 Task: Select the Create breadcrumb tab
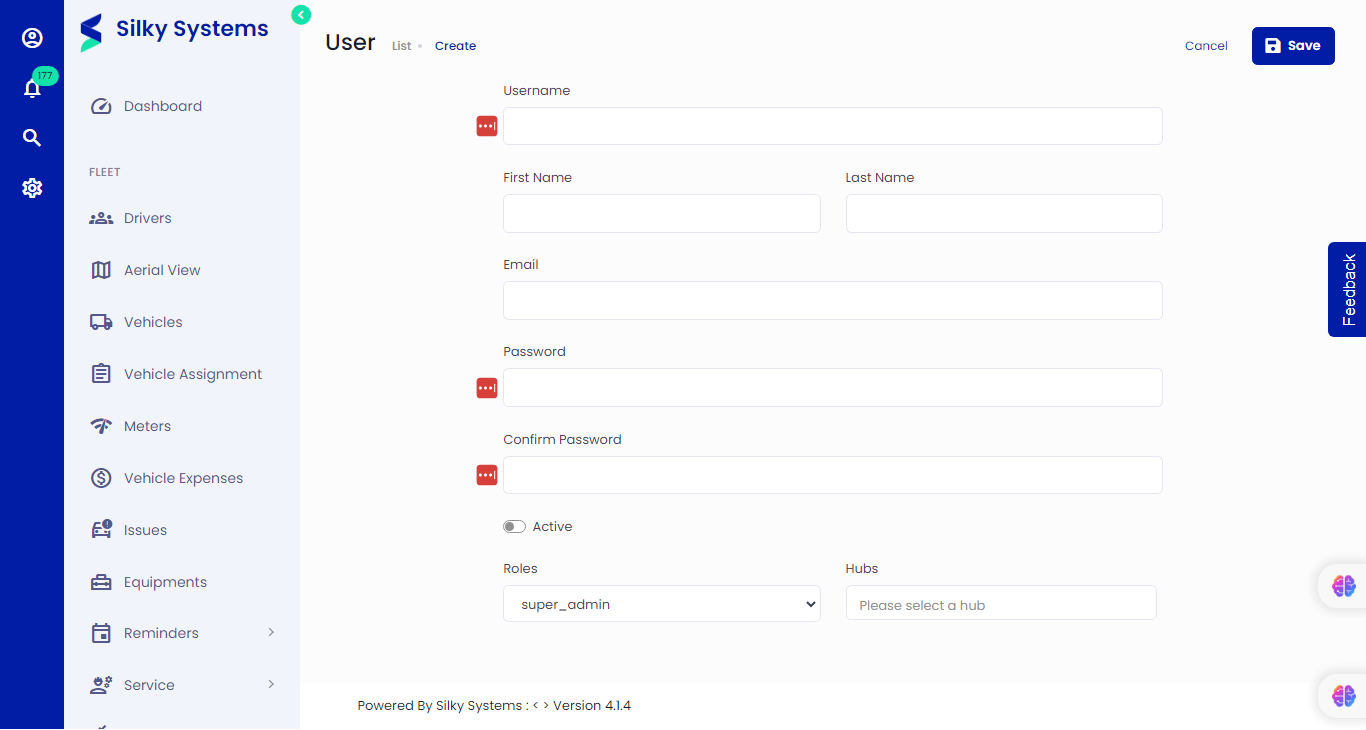click(x=455, y=45)
